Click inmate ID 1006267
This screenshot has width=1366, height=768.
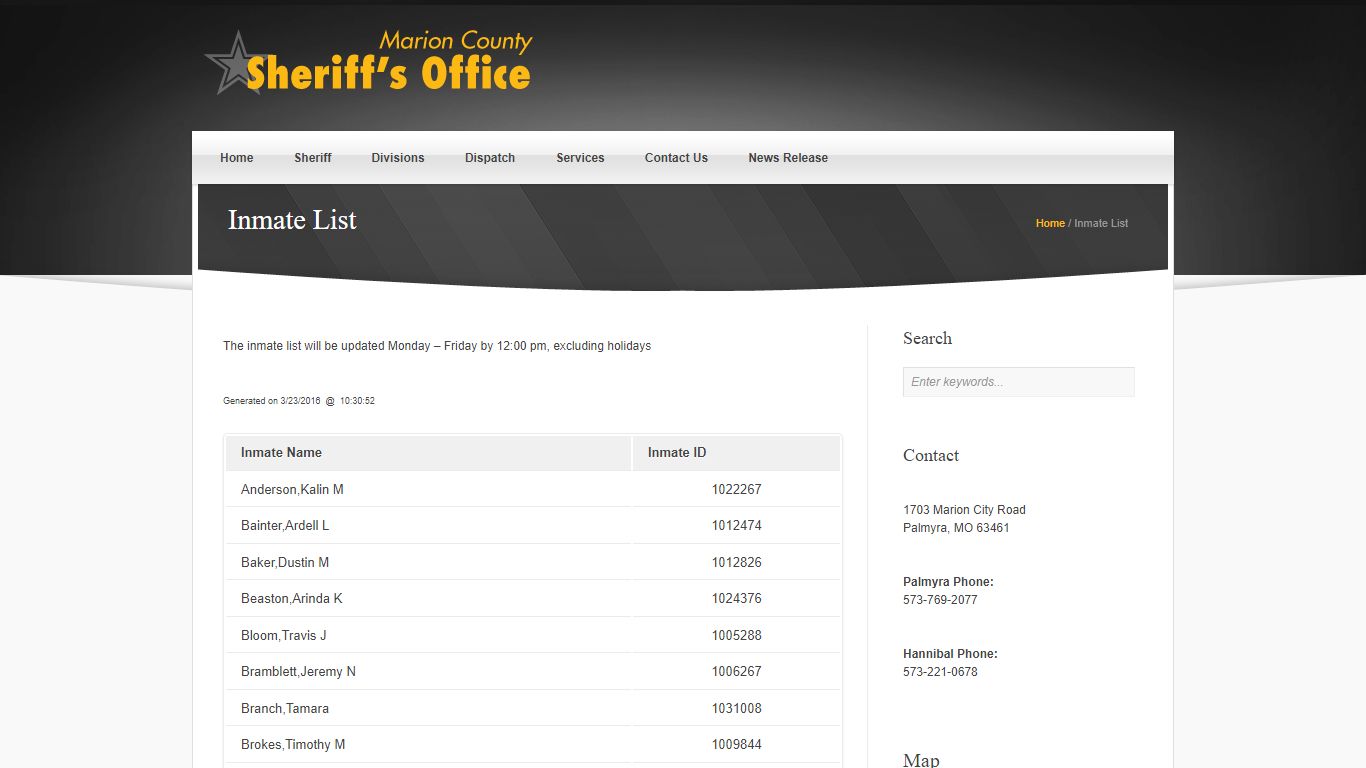point(737,672)
